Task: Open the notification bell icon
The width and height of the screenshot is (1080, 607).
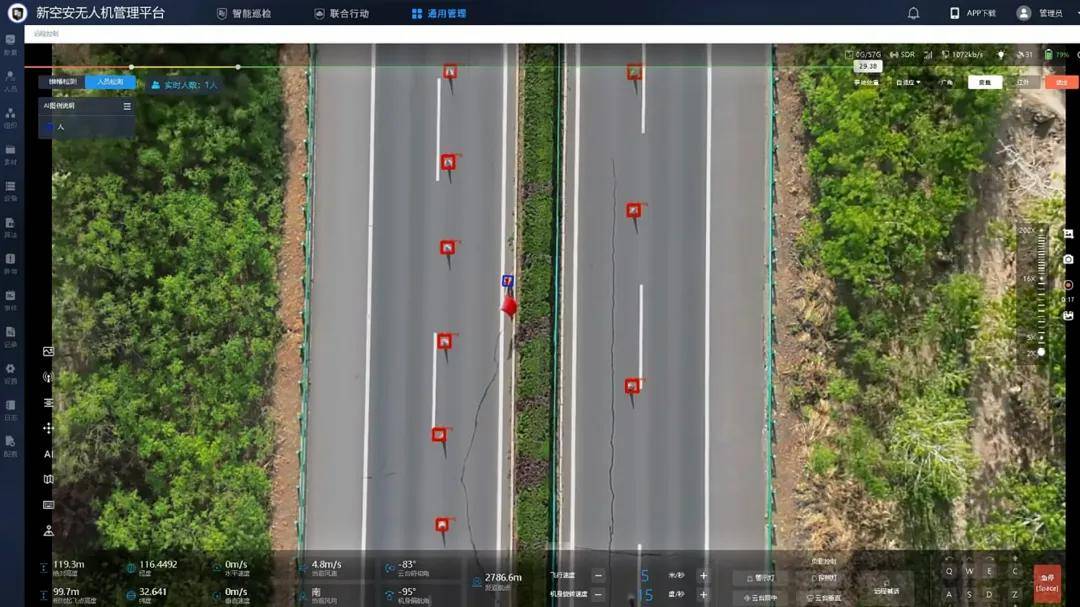Action: tap(913, 13)
